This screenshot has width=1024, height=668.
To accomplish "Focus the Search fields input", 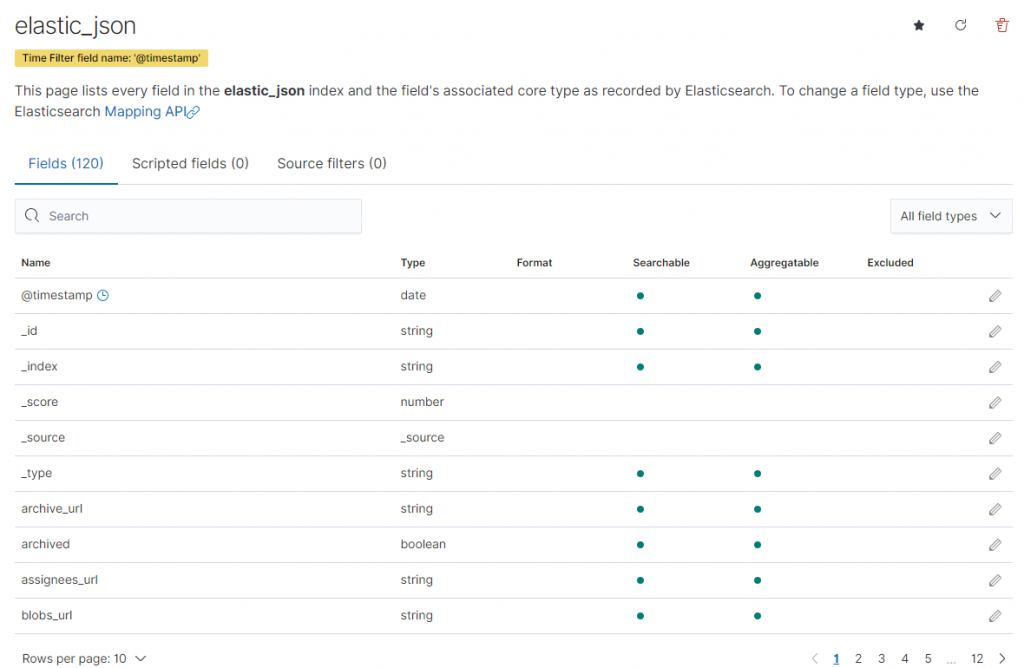I will (x=188, y=216).
